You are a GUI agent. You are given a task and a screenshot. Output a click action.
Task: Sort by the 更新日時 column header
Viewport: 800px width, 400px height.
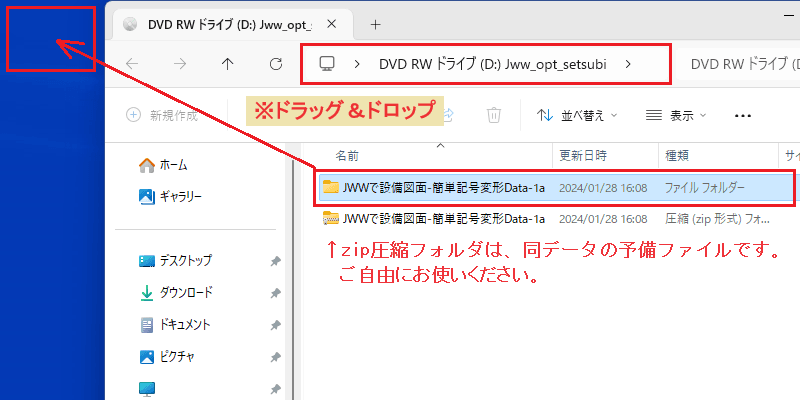tap(583, 156)
